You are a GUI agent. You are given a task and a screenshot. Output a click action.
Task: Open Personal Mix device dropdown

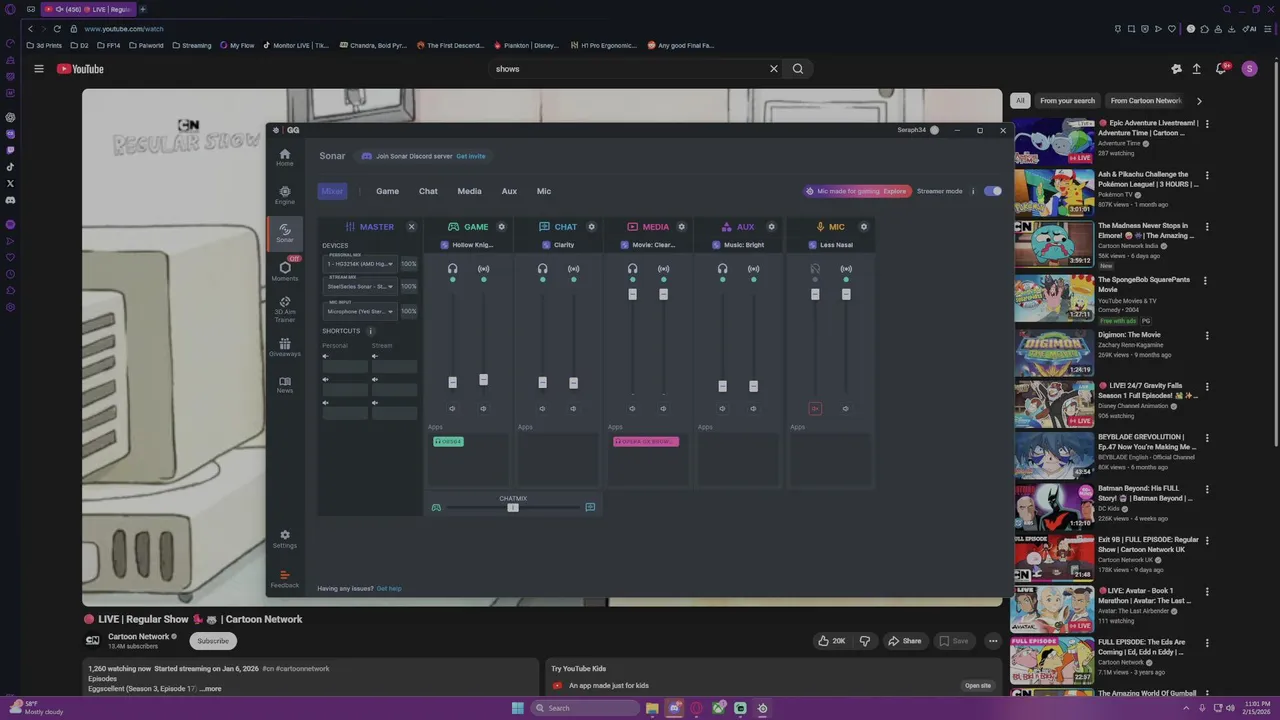click(x=360, y=264)
